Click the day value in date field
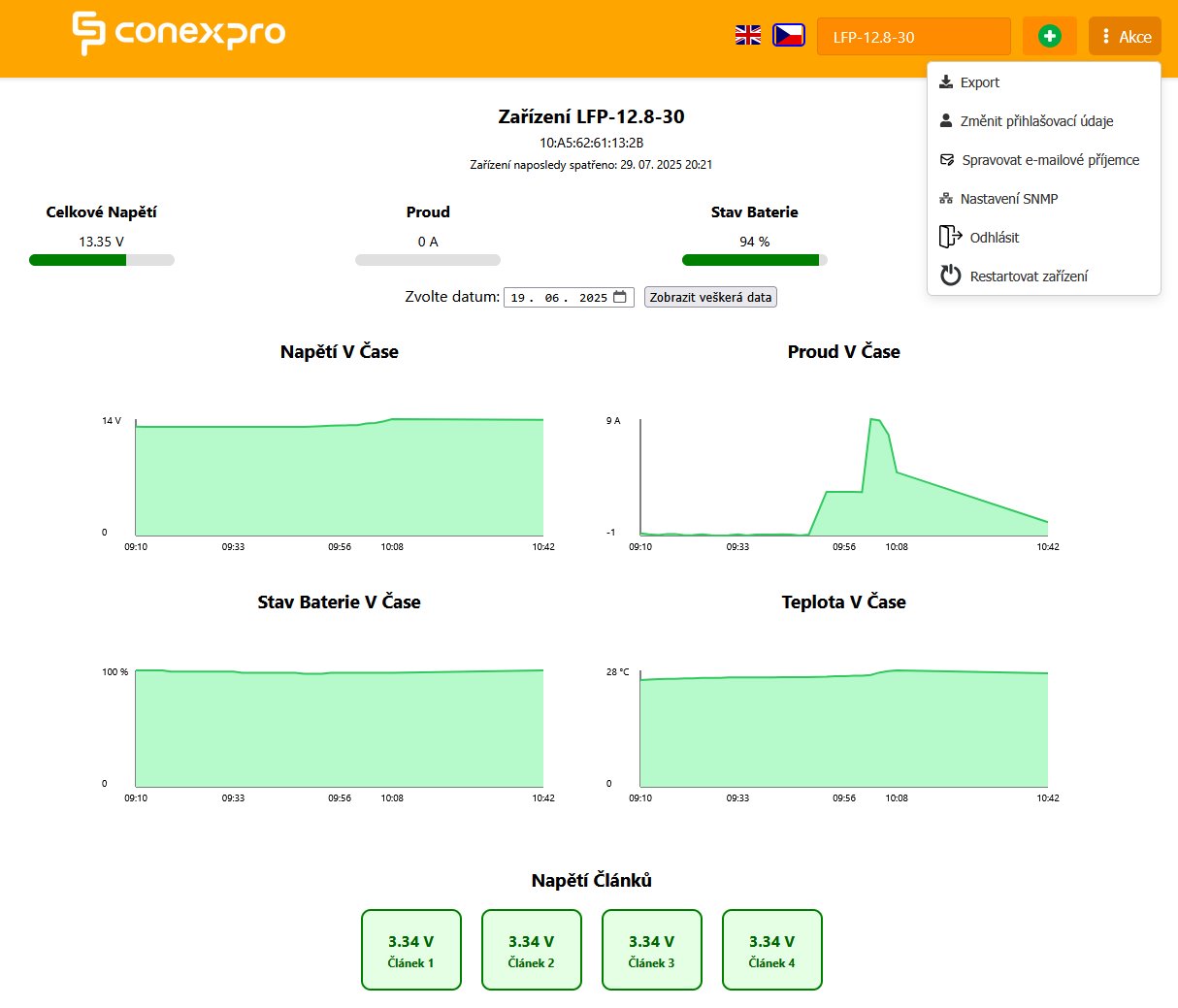Viewport: 1178px width, 1008px height. coord(518,298)
